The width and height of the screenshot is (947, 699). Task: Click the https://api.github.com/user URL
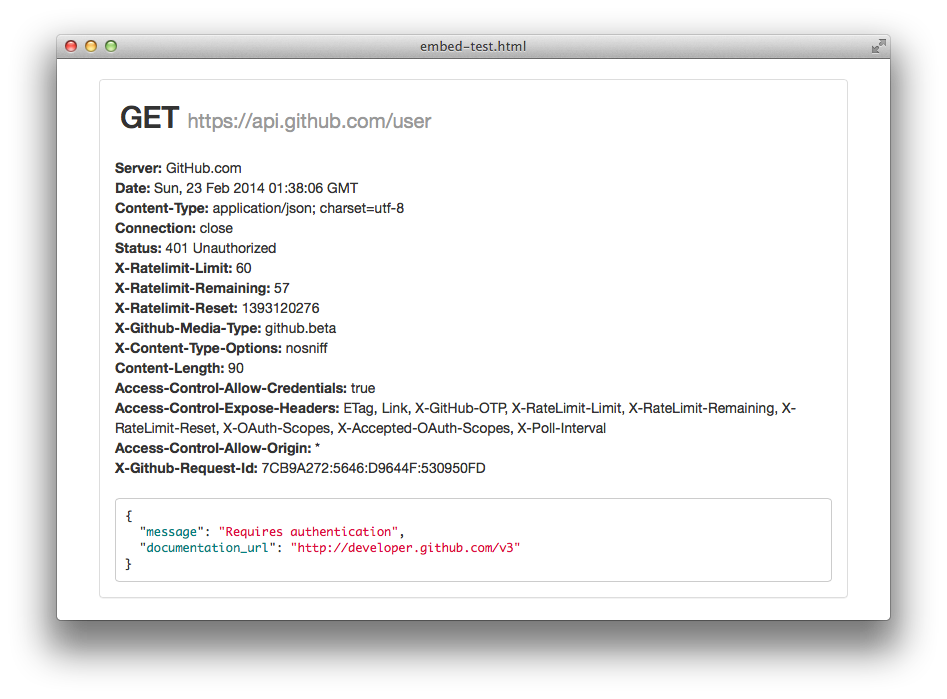(309, 121)
